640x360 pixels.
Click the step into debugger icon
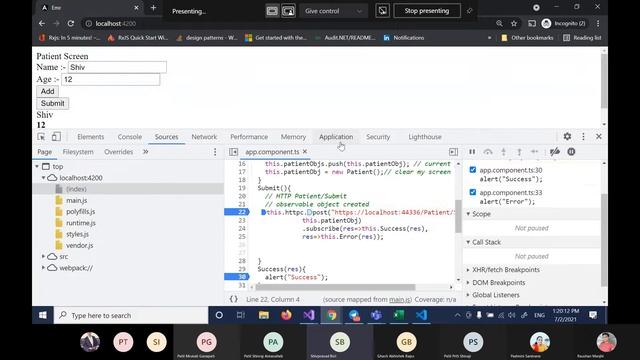point(504,152)
